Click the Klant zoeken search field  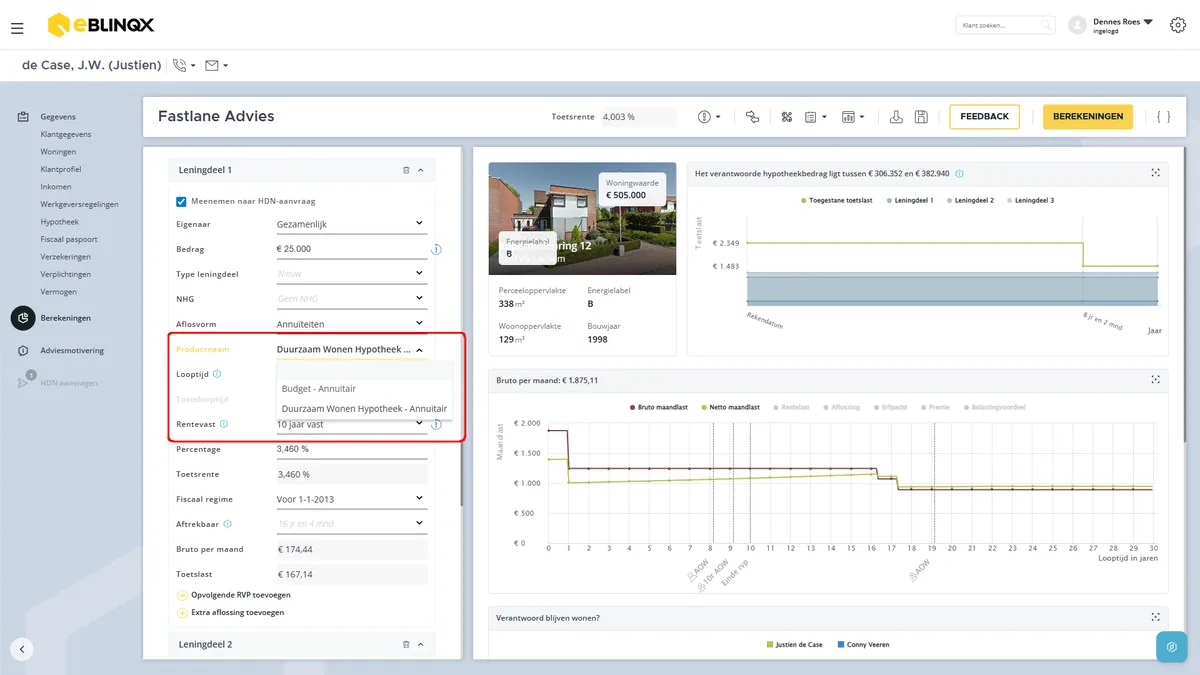pos(1004,25)
